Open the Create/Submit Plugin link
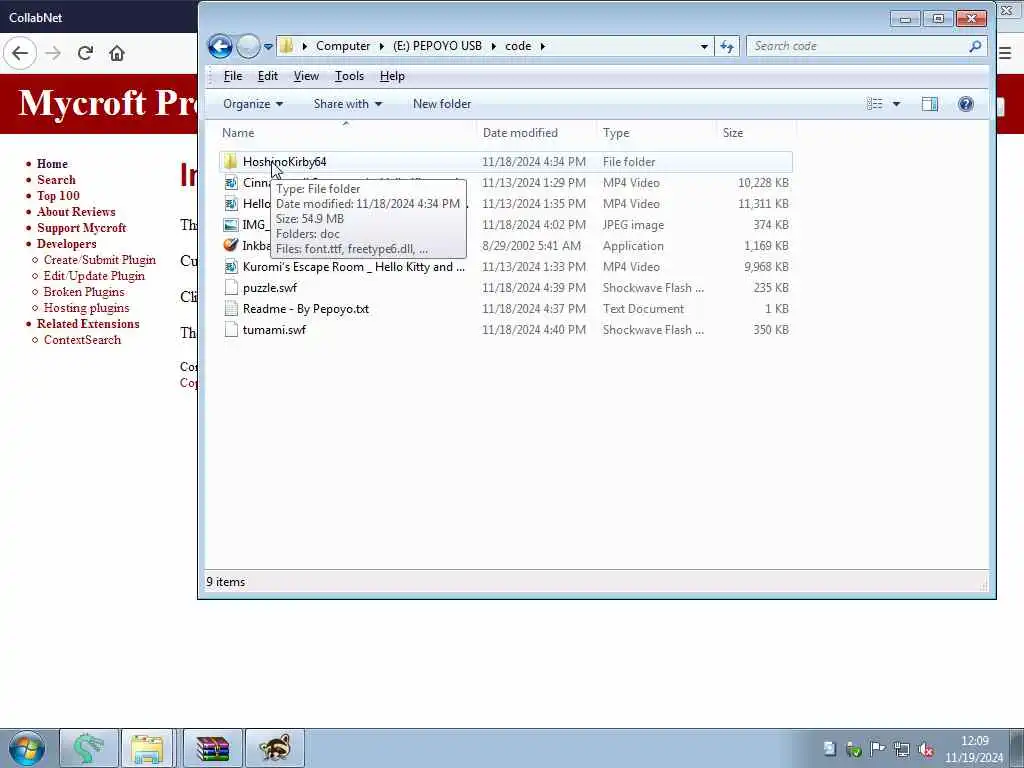The image size is (1024, 768). [100, 260]
